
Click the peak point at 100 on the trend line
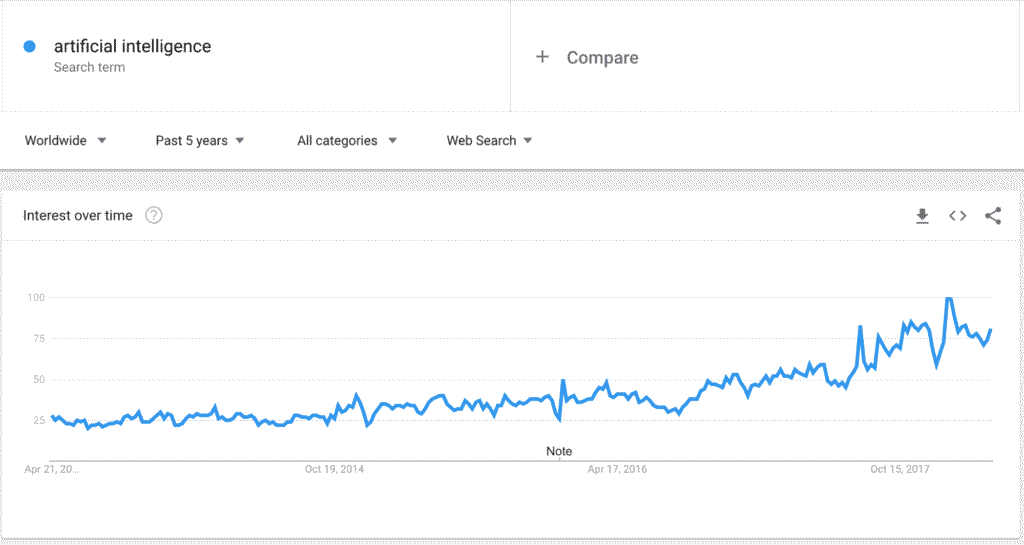point(948,298)
